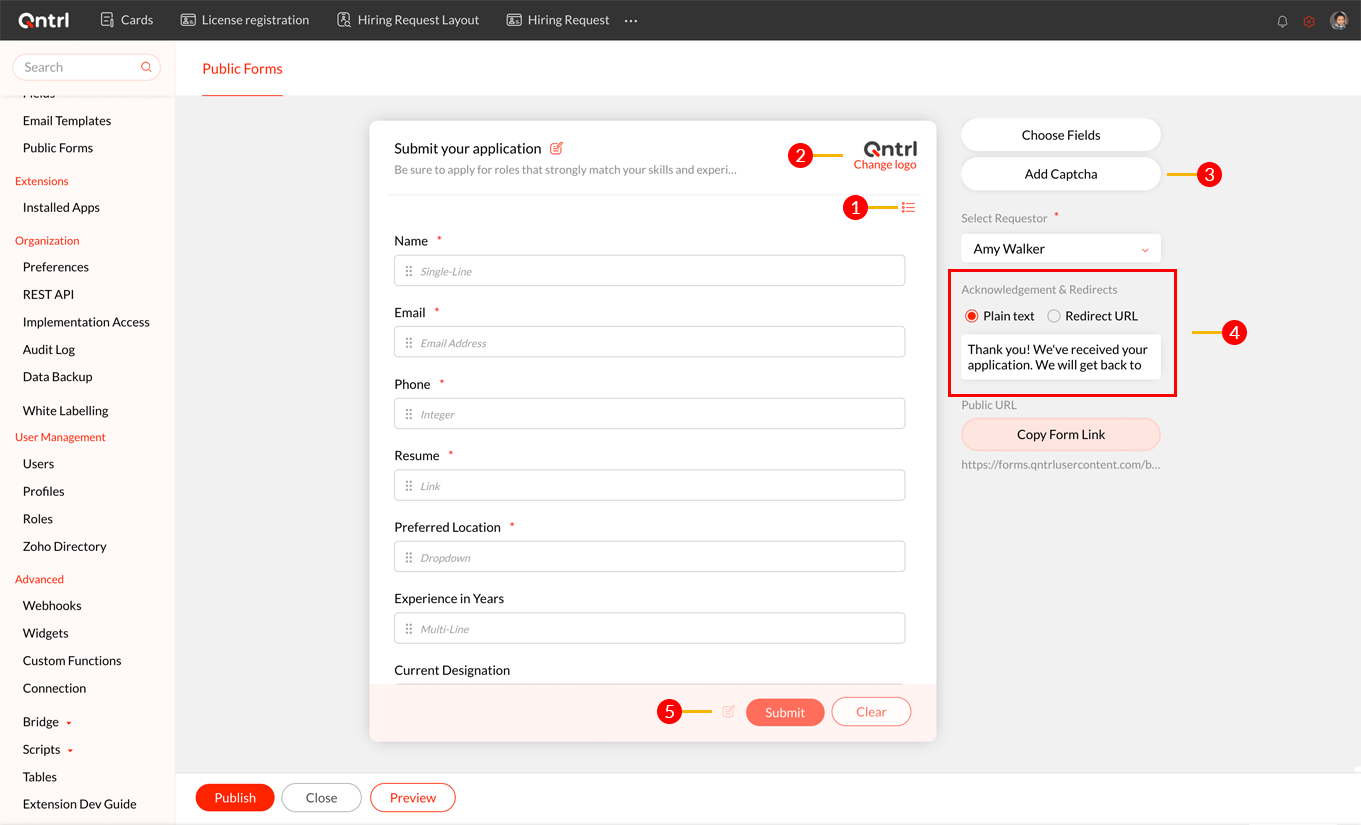The width and height of the screenshot is (1361, 825).
Task: Open Installed Apps in sidebar
Action: pyautogui.click(x=61, y=208)
